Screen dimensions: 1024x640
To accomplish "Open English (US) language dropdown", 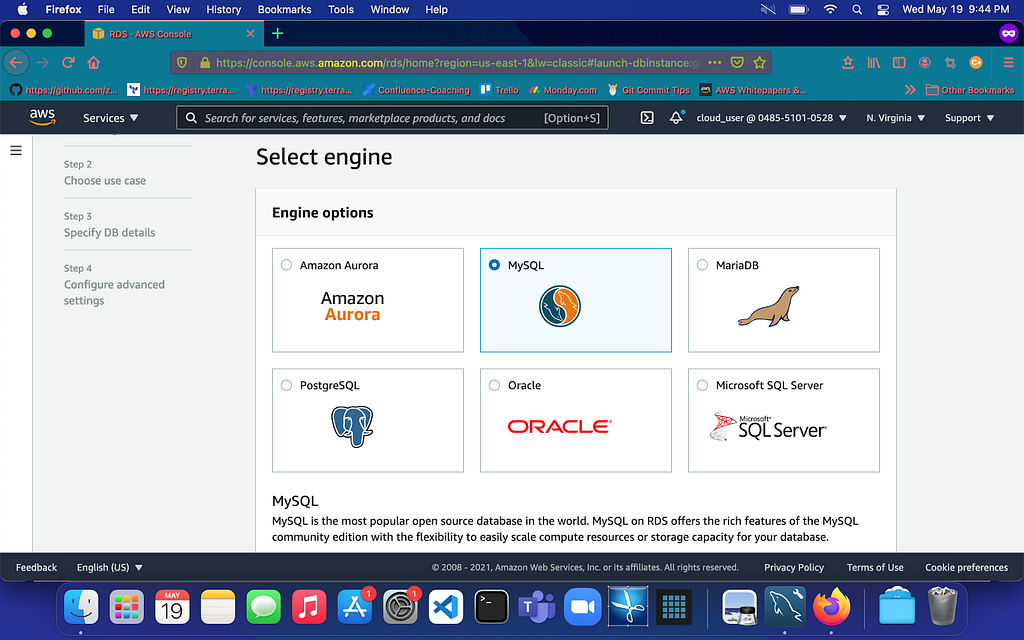I will tap(109, 568).
